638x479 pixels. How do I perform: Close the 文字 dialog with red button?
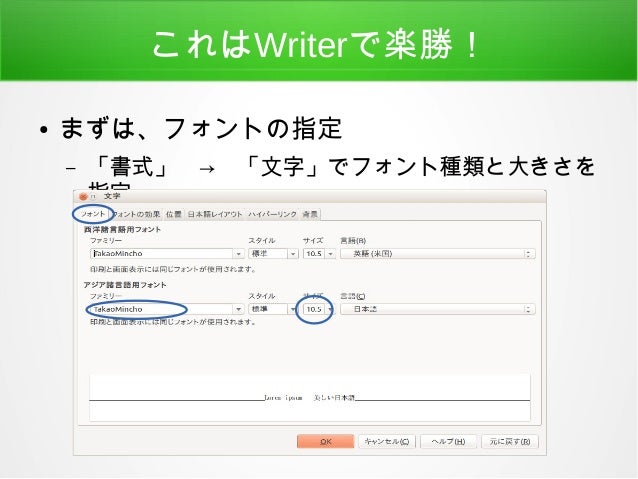(83, 197)
